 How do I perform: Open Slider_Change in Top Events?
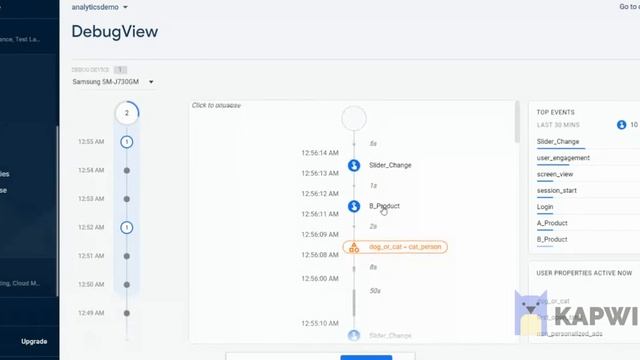click(x=558, y=142)
